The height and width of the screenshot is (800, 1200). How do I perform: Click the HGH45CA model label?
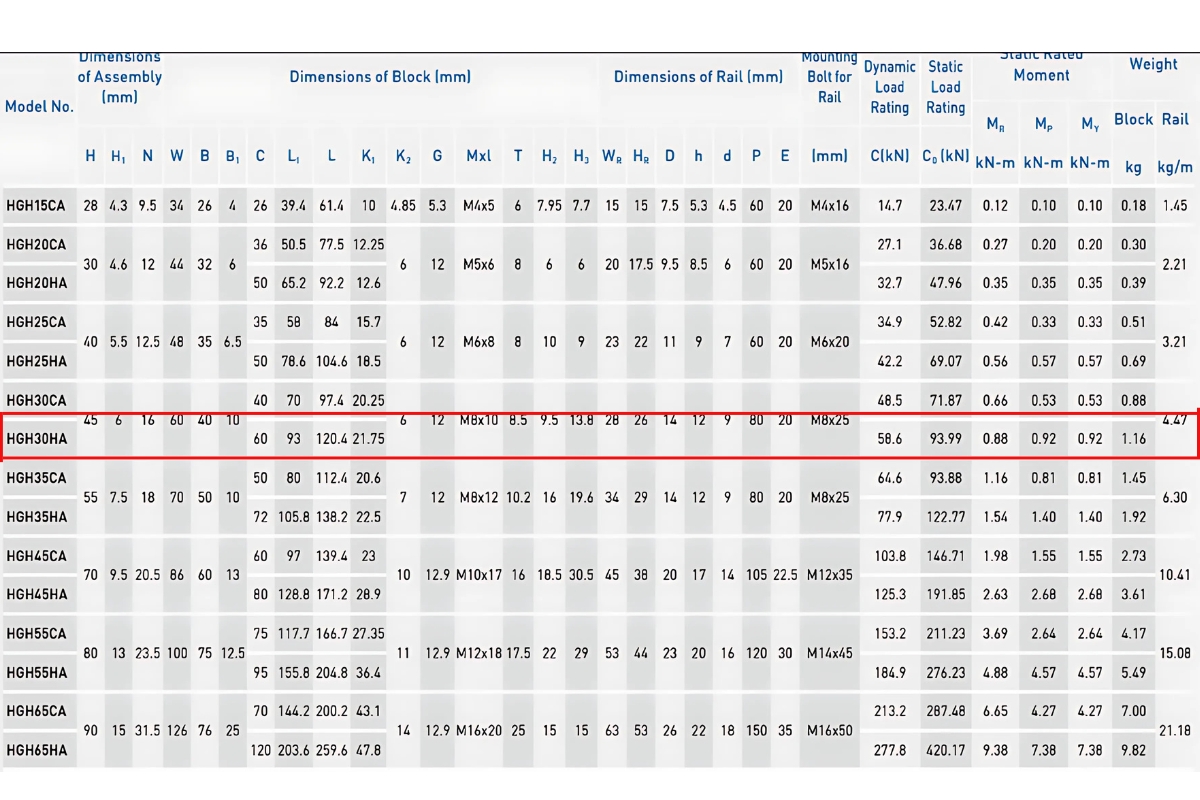point(36,555)
